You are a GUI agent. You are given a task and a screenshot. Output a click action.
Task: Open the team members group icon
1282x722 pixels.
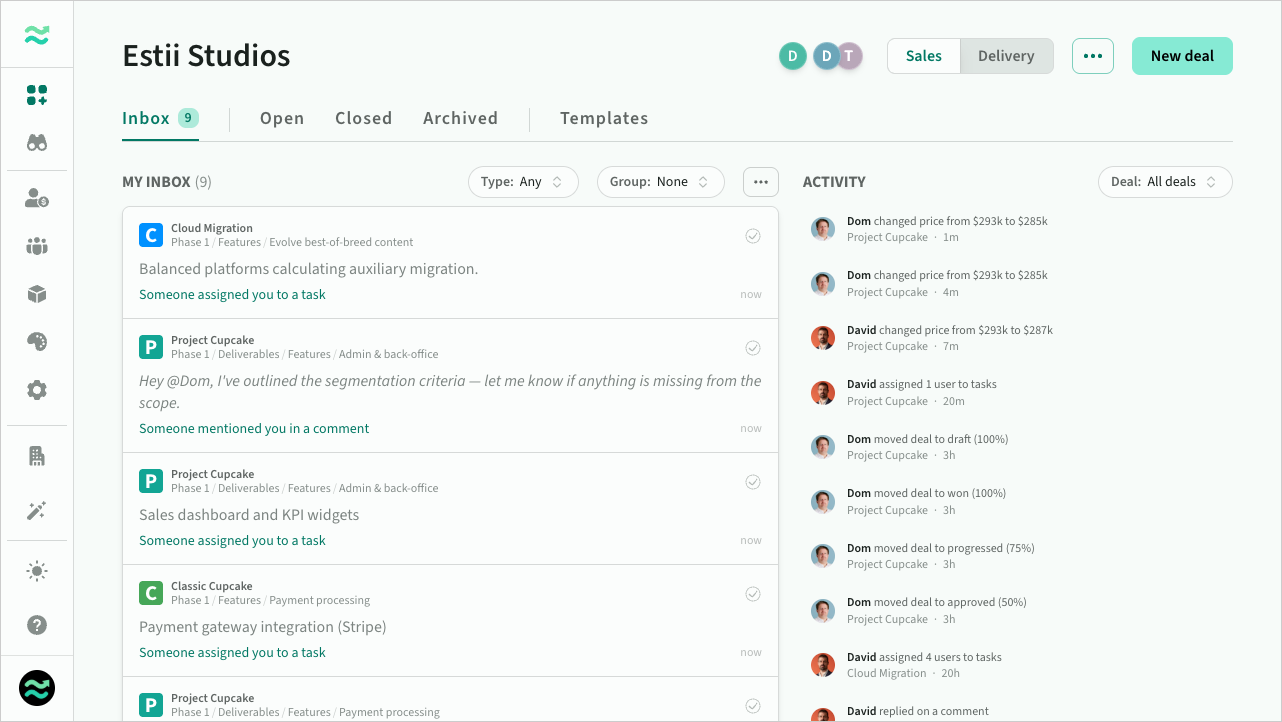click(x=37, y=246)
